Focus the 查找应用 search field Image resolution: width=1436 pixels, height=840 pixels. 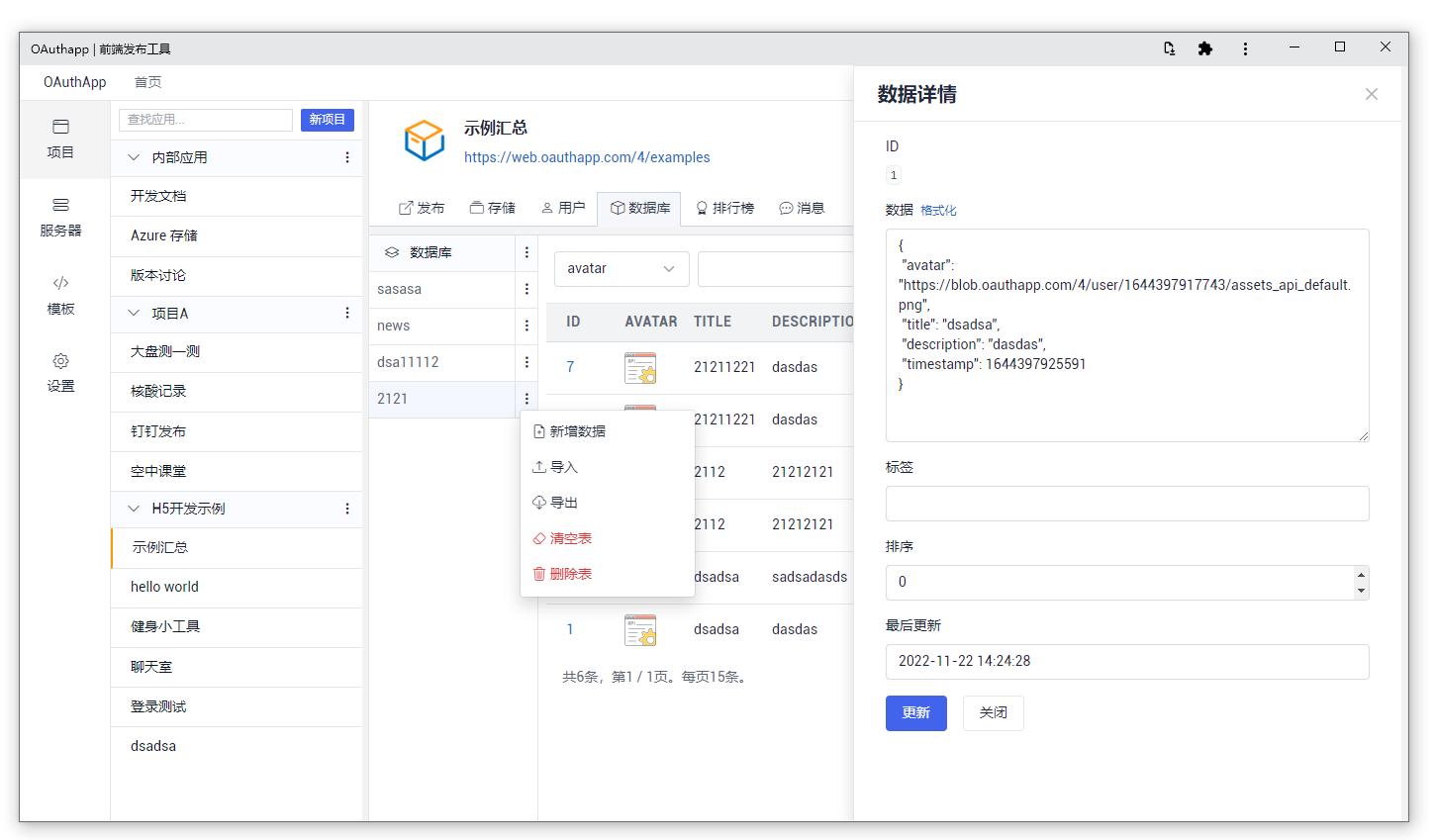coord(206,120)
